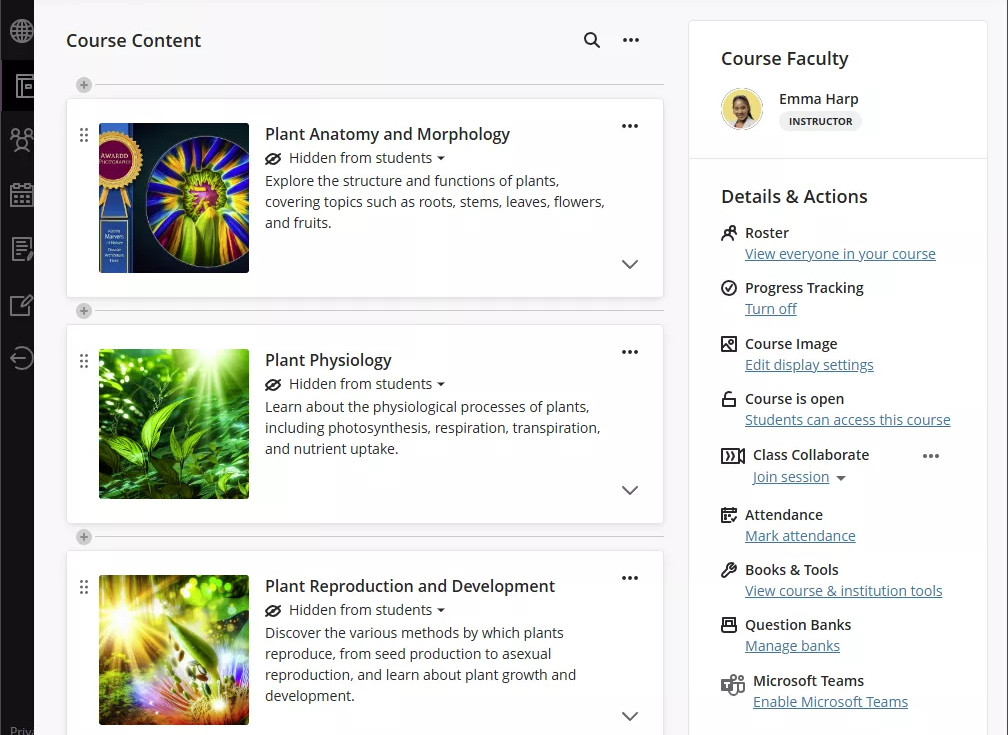Open Messages from the sidebar

pyautogui.click(x=22, y=250)
